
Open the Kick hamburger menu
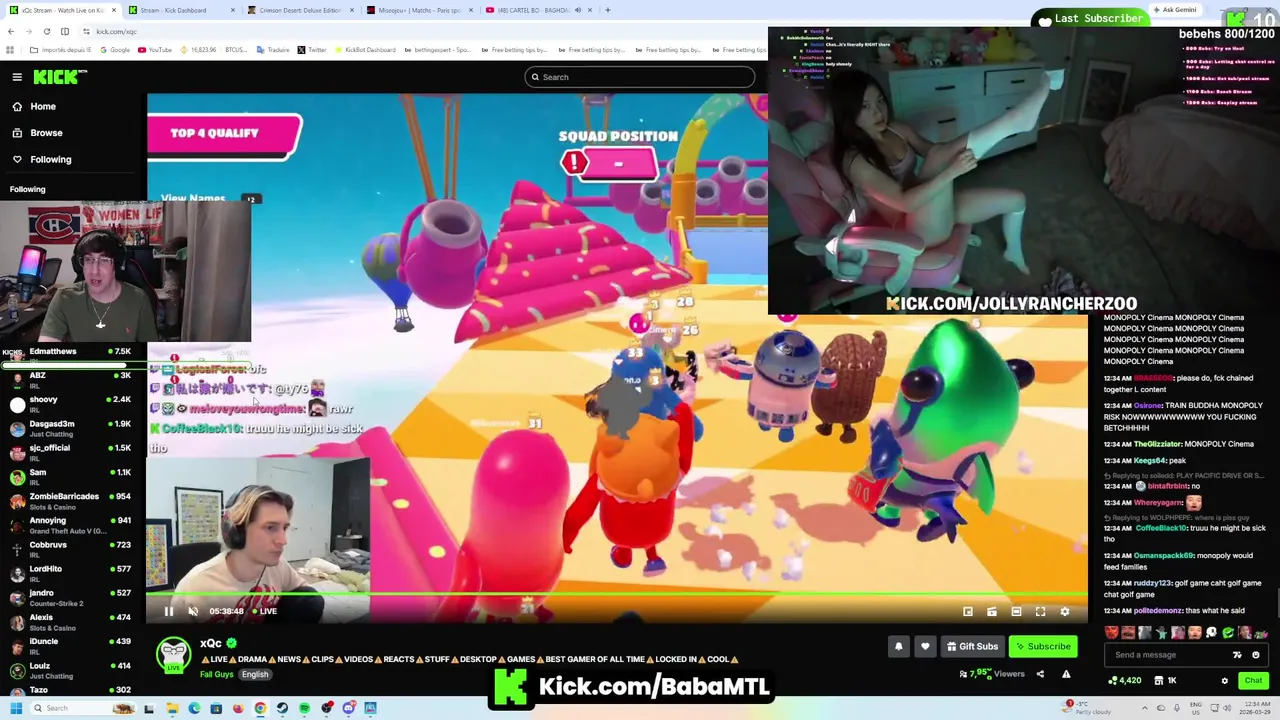(17, 77)
